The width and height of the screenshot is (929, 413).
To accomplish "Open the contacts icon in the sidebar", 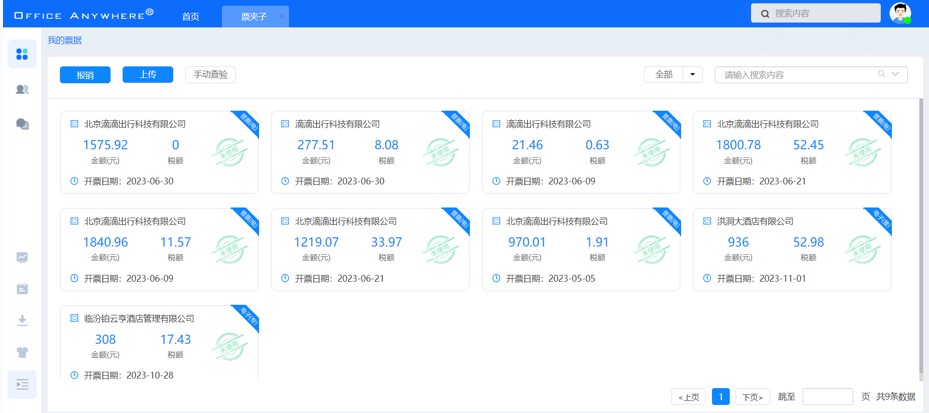I will 22,89.
